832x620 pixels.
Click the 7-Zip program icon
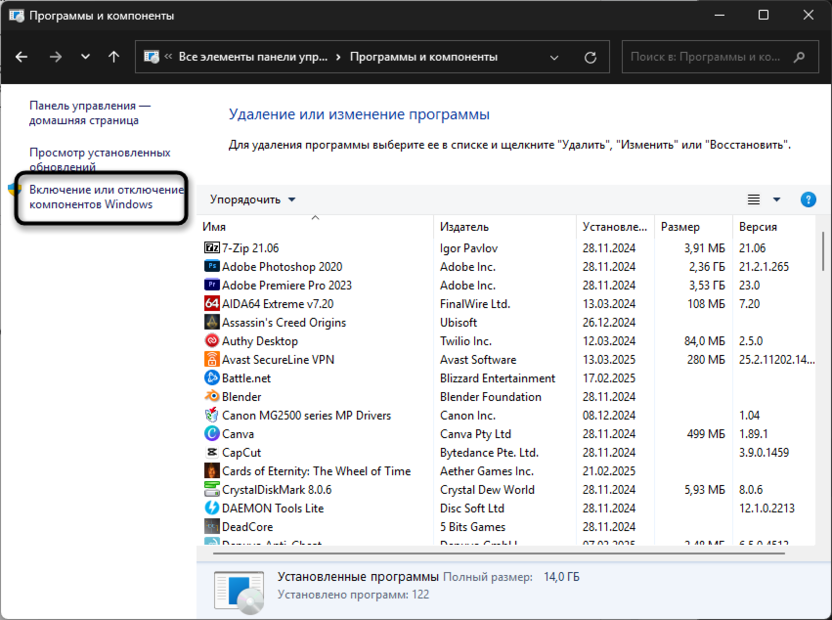[212, 248]
